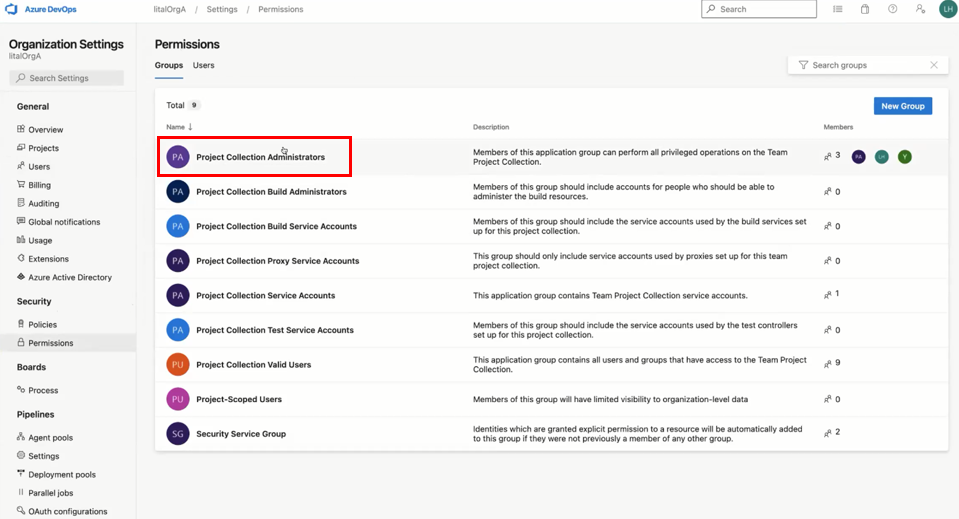Viewport: 959px width, 519px height.
Task: Click the Usage chart icon
Action: pyautogui.click(x=21, y=240)
